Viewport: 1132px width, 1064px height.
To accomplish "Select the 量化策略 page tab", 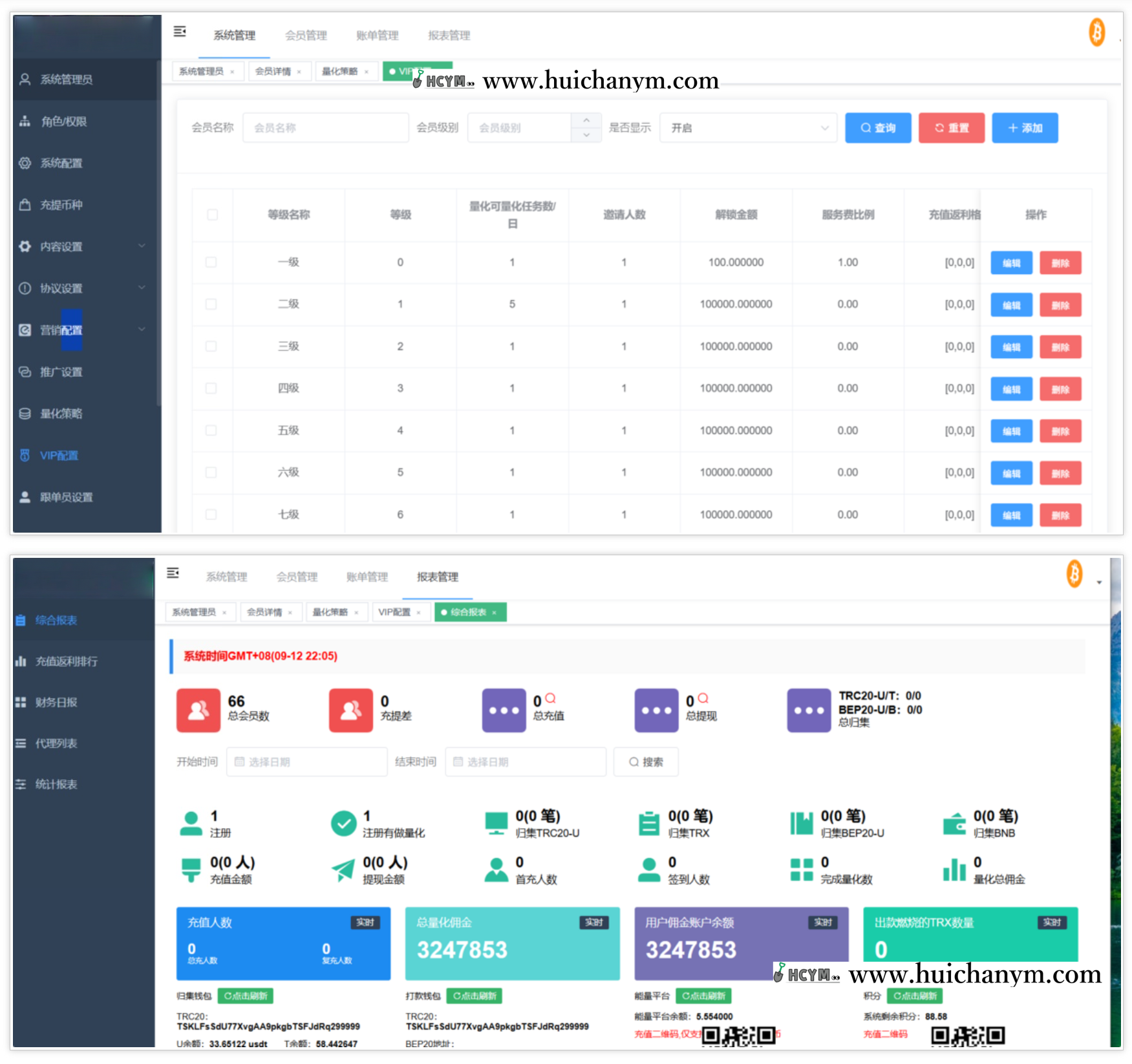I will click(339, 72).
